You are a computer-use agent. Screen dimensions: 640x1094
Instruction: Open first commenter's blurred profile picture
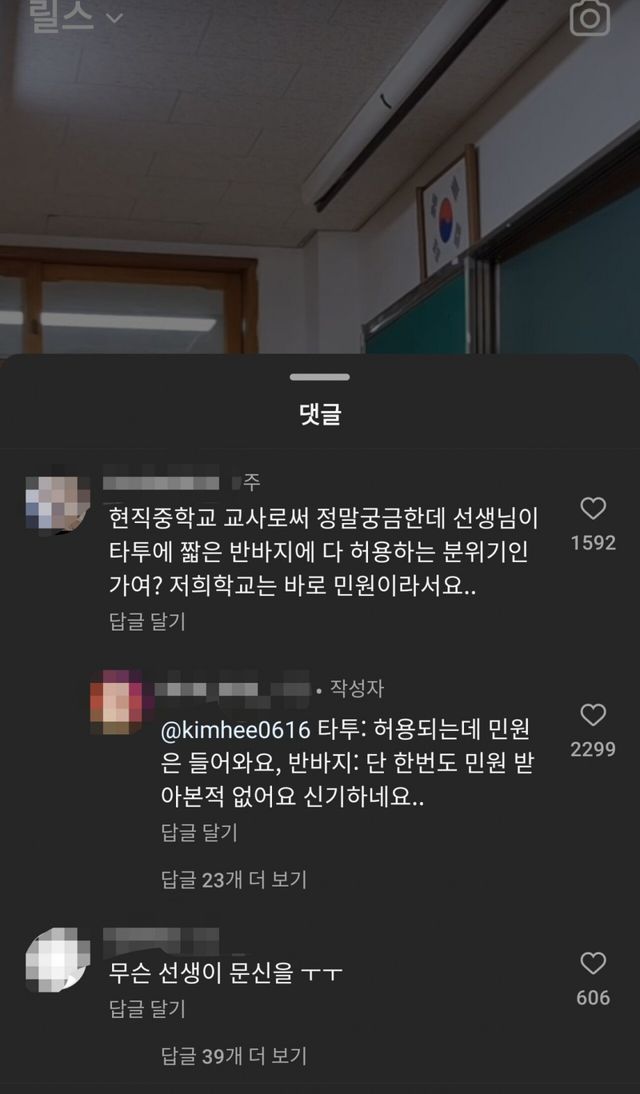[x=57, y=504]
